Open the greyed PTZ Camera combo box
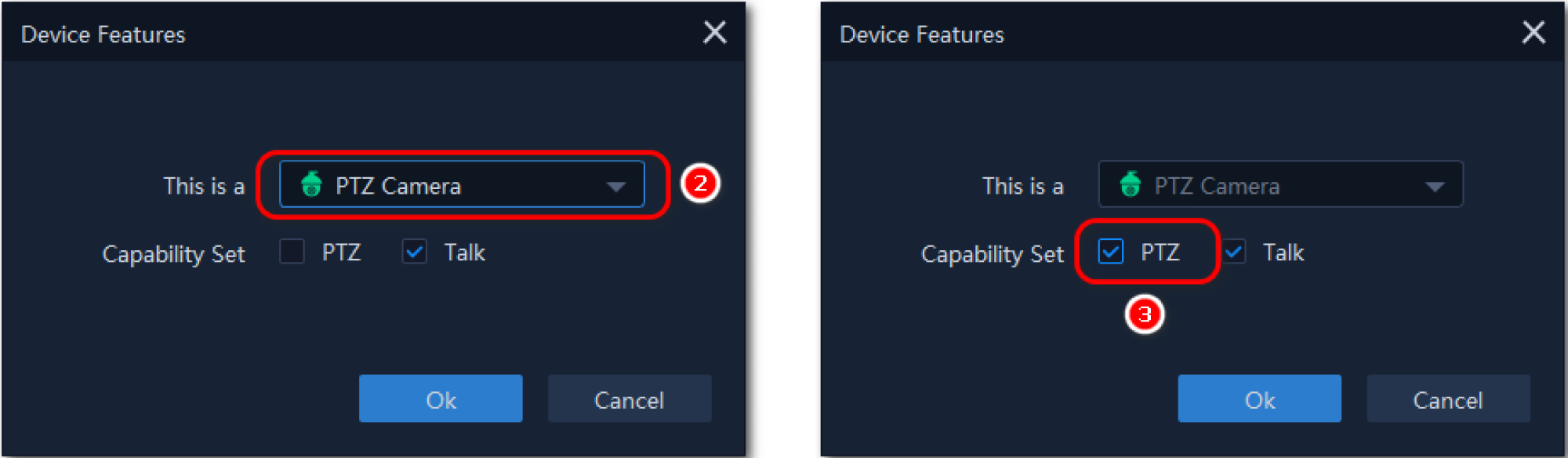Image resolution: width=1568 pixels, height=458 pixels. [1279, 185]
